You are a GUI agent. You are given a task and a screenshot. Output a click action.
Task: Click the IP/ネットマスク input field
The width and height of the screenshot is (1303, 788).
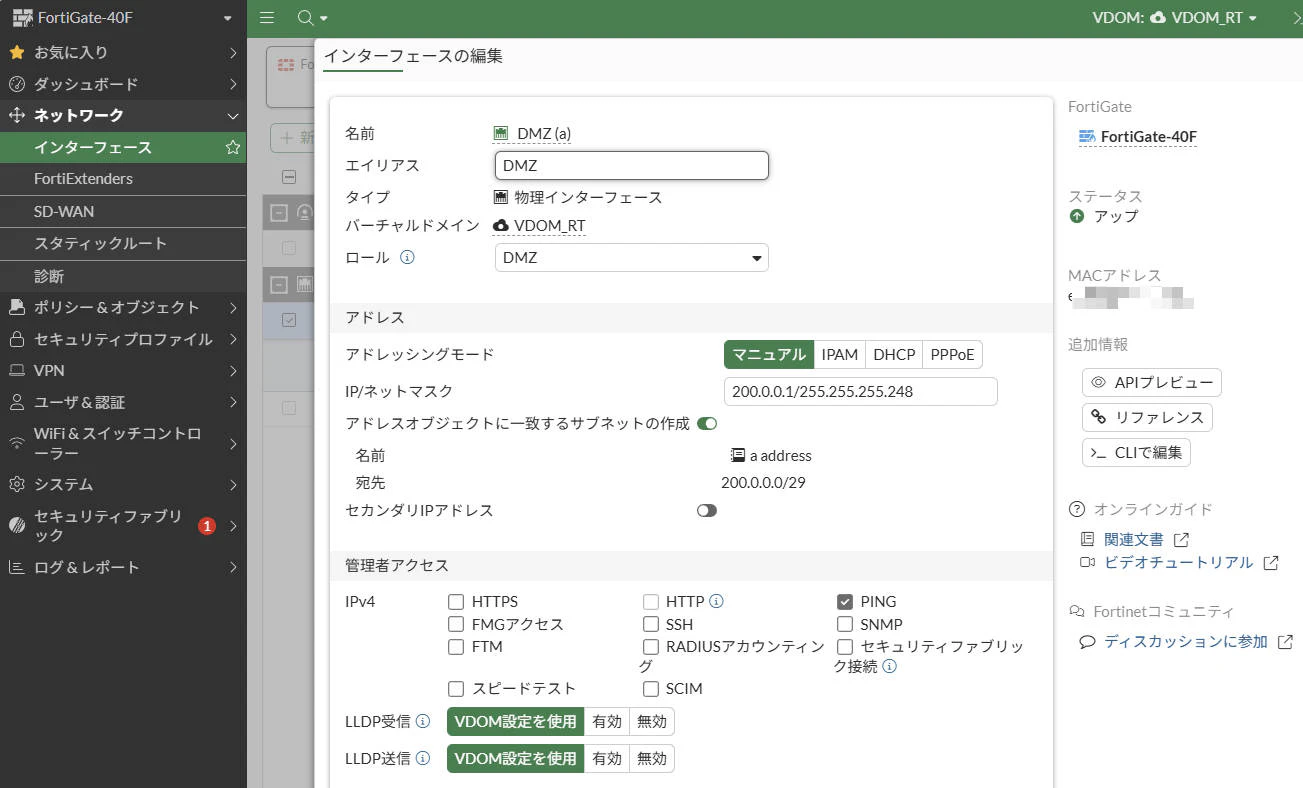tap(861, 391)
